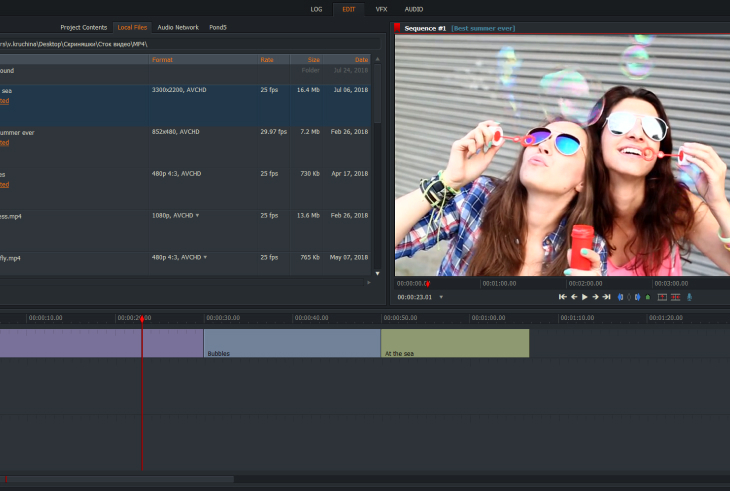Screen dimensions: 730x491
Task: Jump to the sequence start in viewer
Action: pyautogui.click(x=563, y=297)
